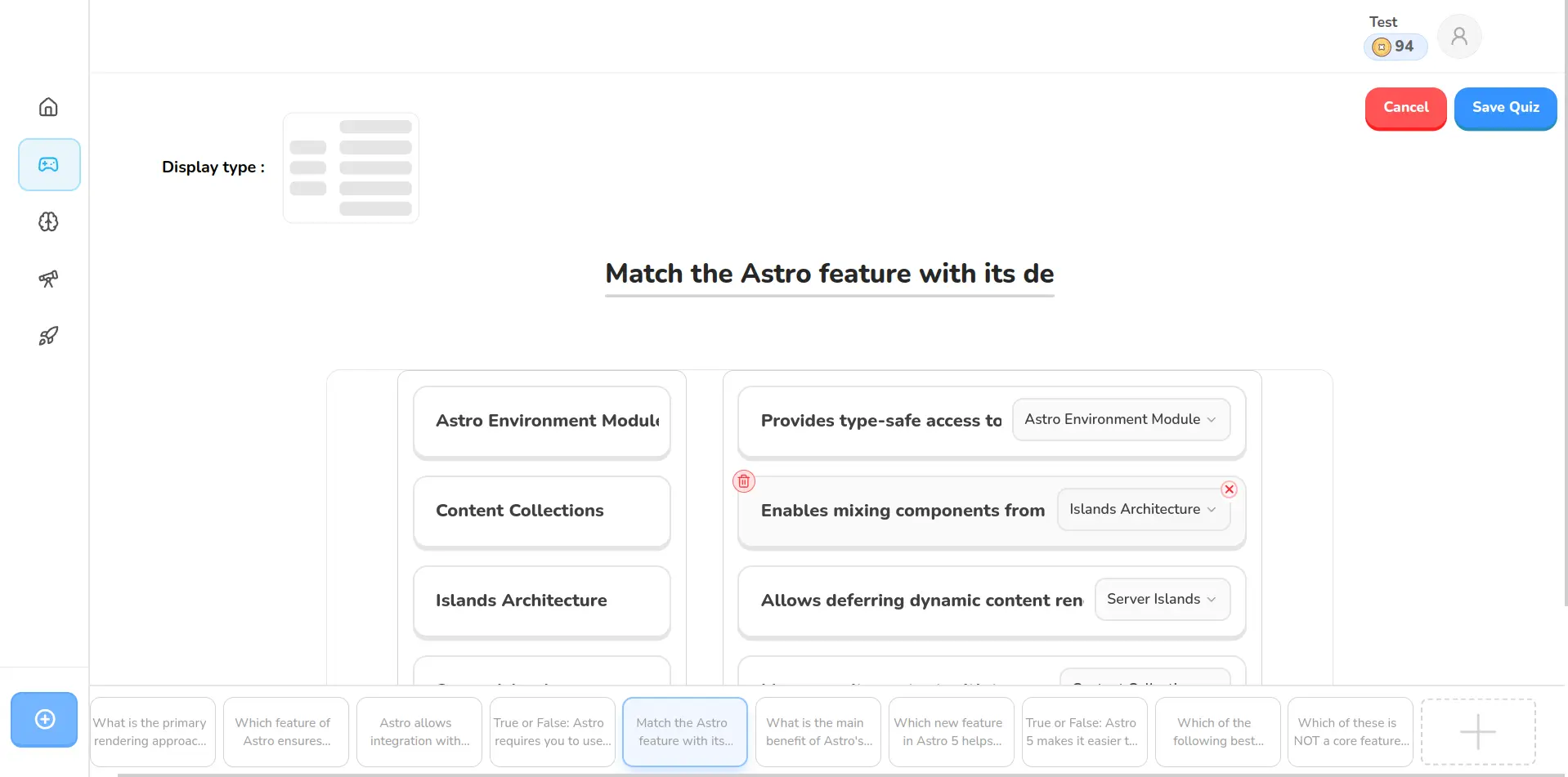Click the Save Quiz button
This screenshot has width=1568, height=777.
pyautogui.click(x=1504, y=108)
